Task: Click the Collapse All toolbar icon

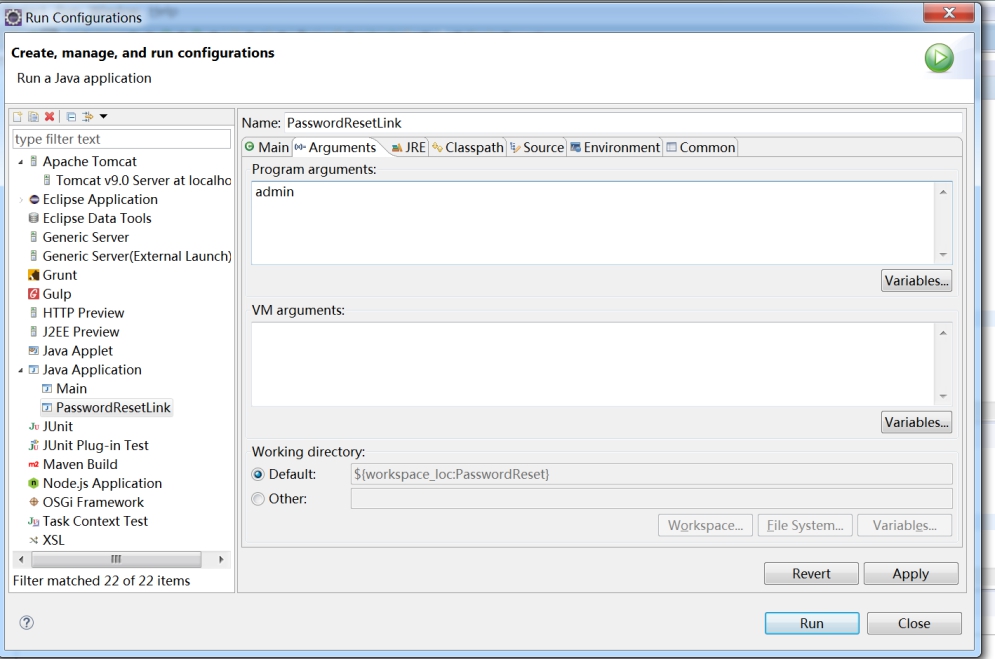Action: coord(71,117)
